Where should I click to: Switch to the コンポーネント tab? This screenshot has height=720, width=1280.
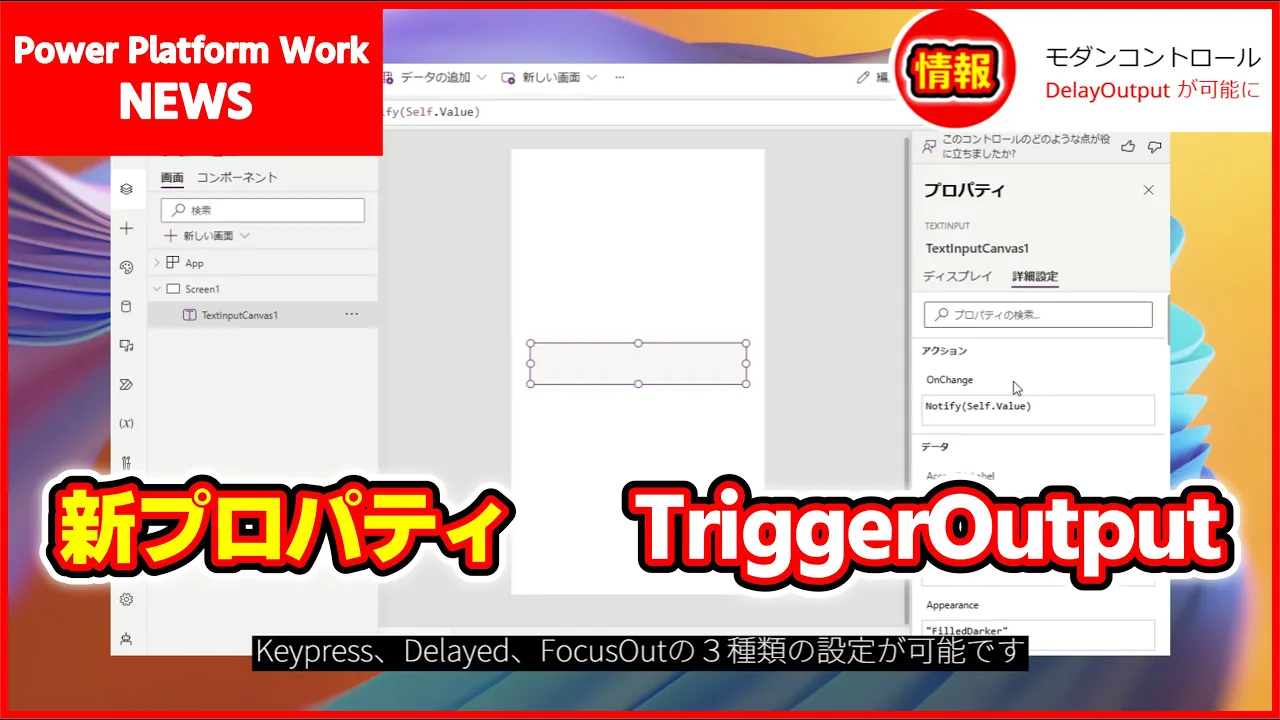(x=237, y=178)
